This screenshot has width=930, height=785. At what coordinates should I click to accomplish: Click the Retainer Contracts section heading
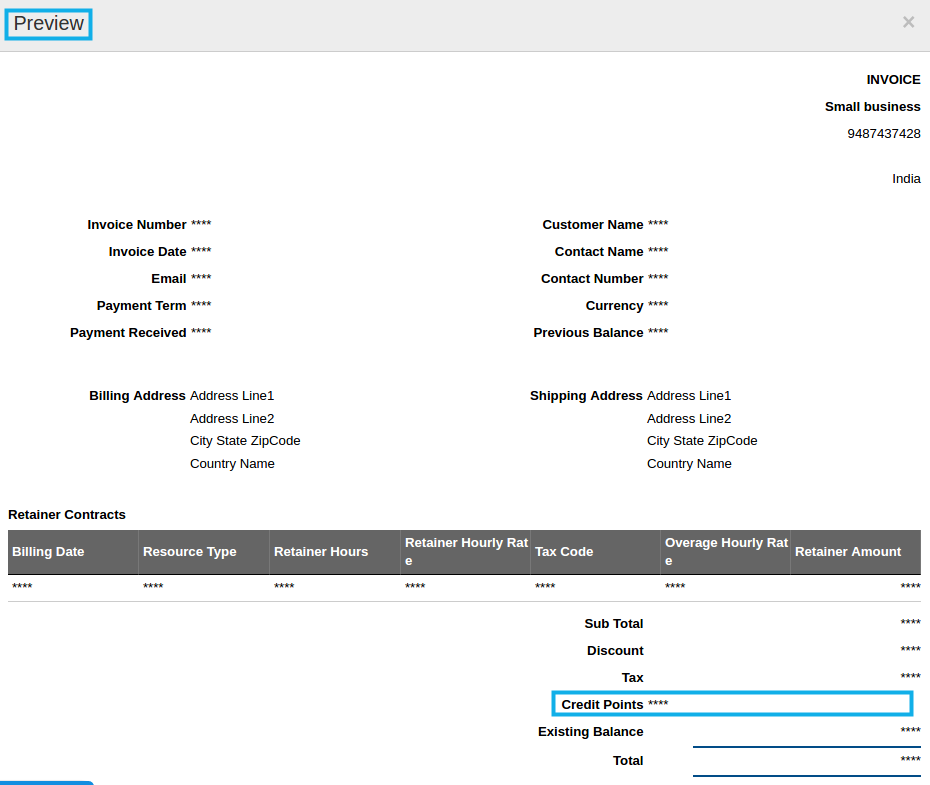[67, 515]
